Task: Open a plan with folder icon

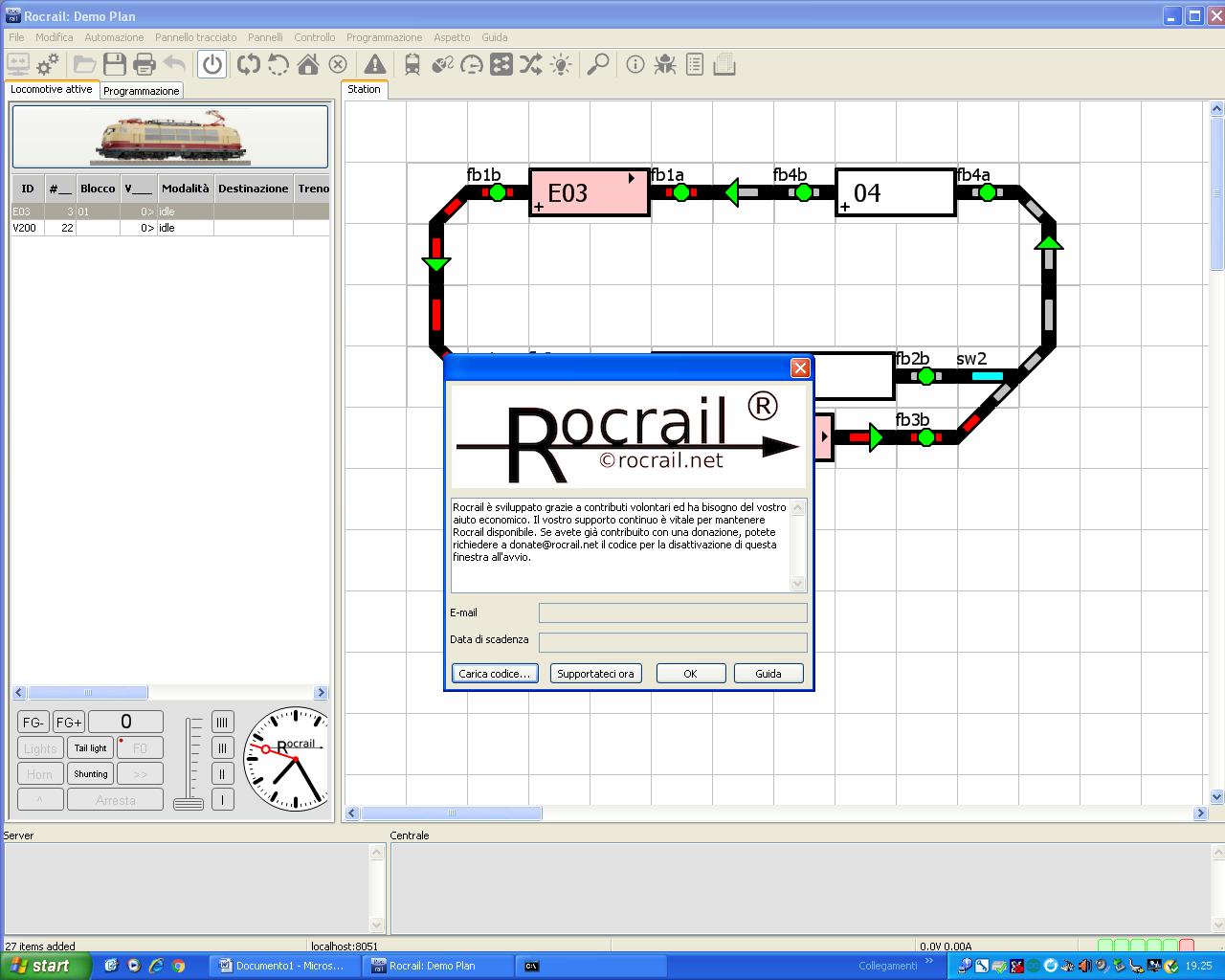Action: click(x=85, y=64)
